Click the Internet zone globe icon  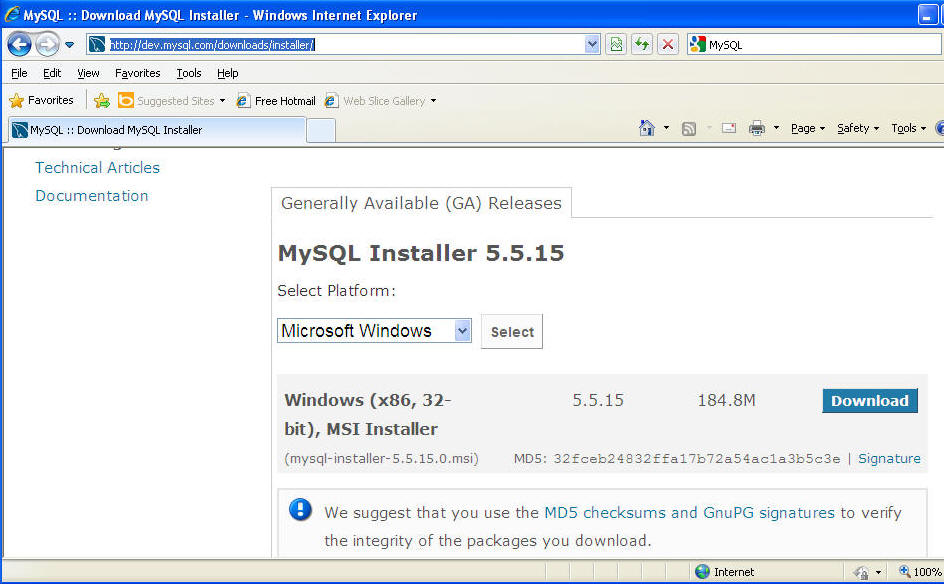pyautogui.click(x=702, y=571)
